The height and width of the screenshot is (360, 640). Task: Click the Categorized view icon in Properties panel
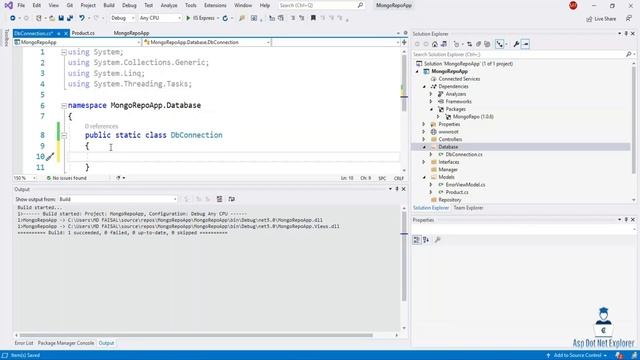416,240
